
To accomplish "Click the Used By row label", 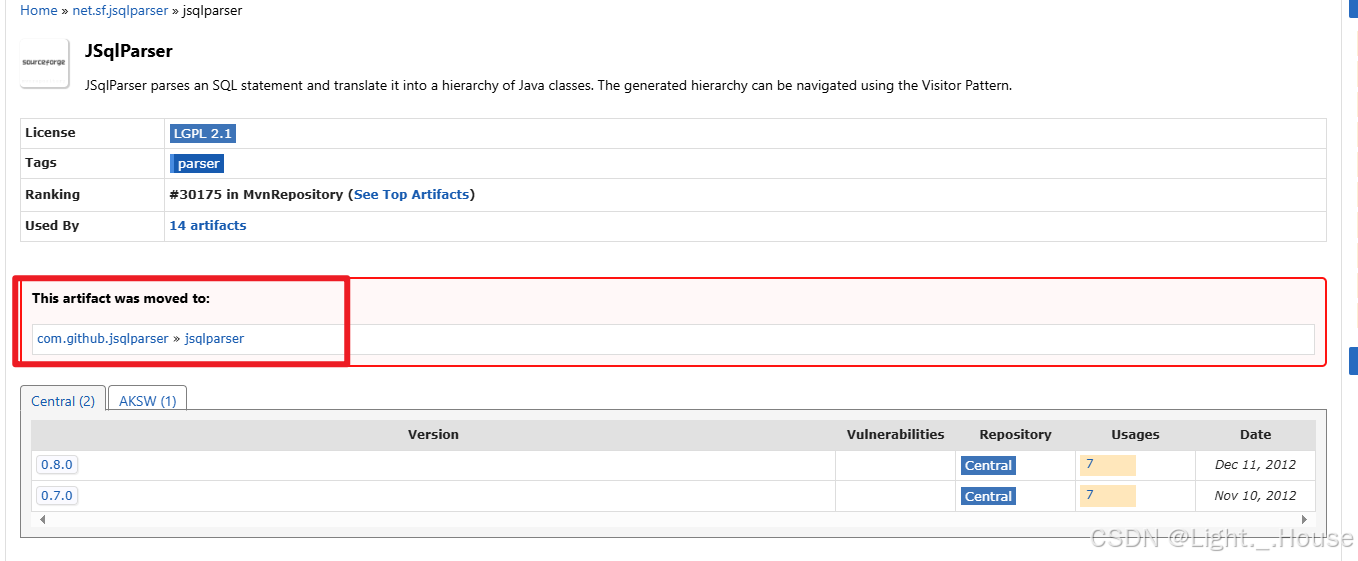I will tap(52, 225).
